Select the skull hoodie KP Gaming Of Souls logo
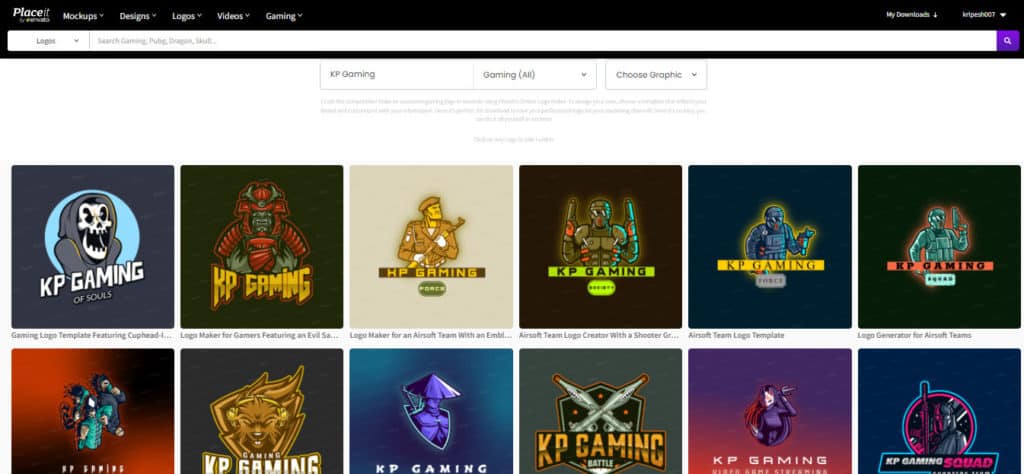 (x=93, y=246)
